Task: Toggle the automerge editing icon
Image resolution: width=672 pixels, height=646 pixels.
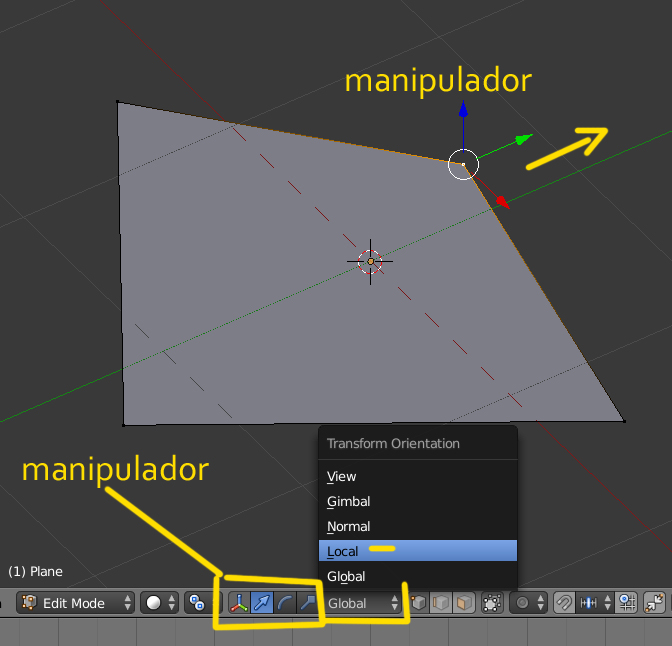Action: (654, 603)
